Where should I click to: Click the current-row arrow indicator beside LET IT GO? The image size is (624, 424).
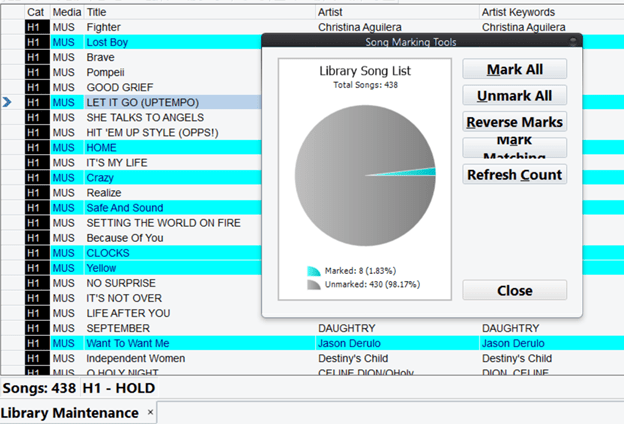9,102
